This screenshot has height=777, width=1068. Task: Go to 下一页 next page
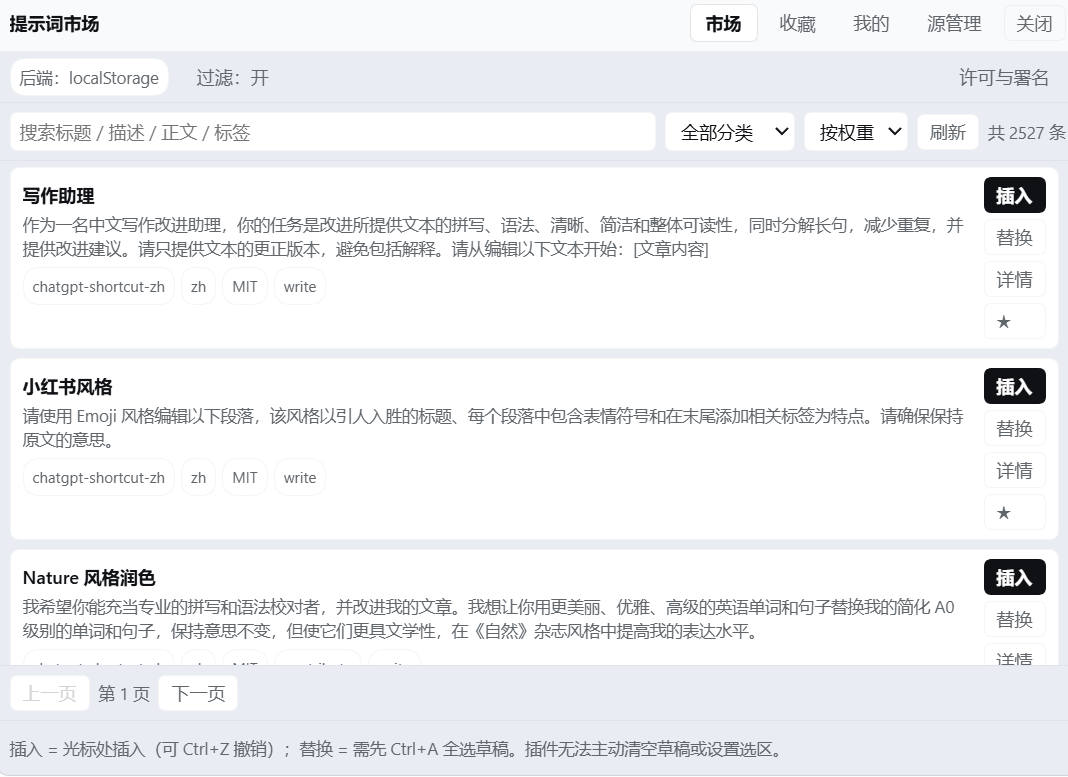(x=198, y=693)
